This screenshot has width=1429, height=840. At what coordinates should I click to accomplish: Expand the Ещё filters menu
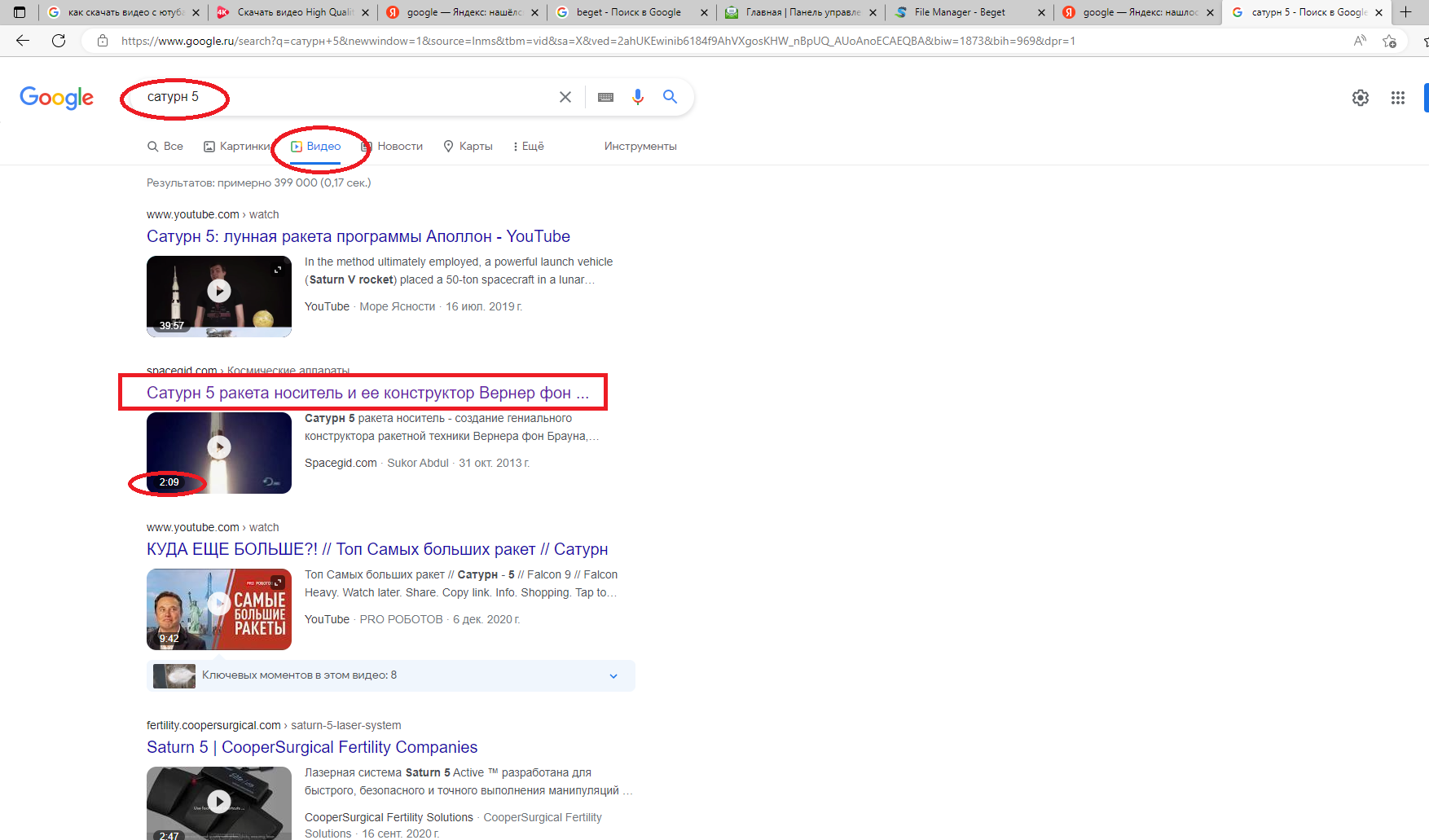point(528,146)
